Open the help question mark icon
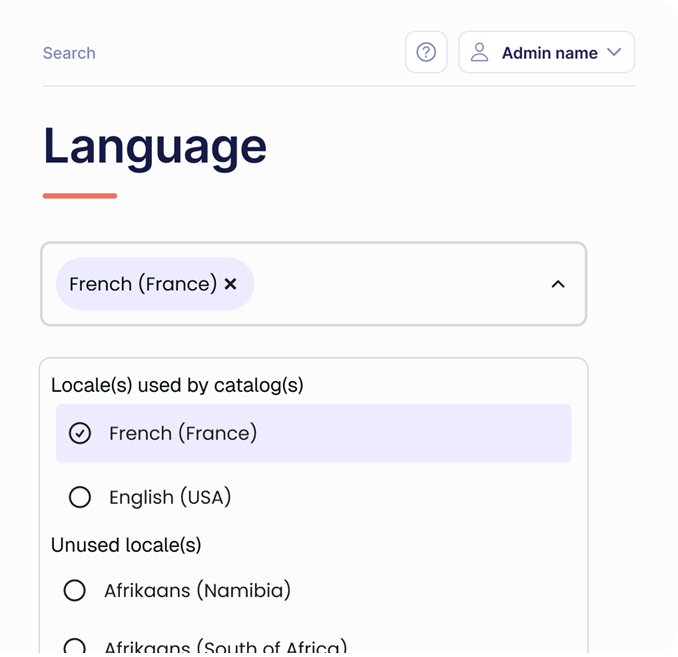The image size is (678, 657). [426, 53]
